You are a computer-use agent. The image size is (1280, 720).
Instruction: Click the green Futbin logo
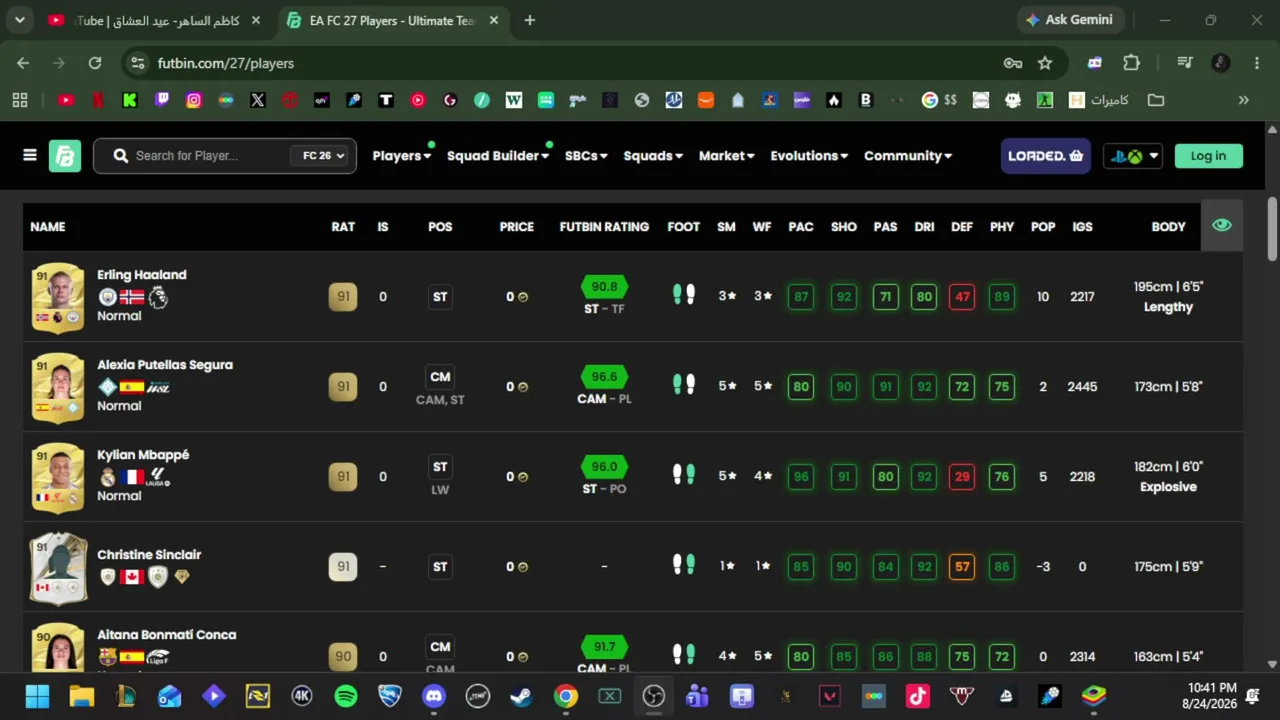(65, 156)
